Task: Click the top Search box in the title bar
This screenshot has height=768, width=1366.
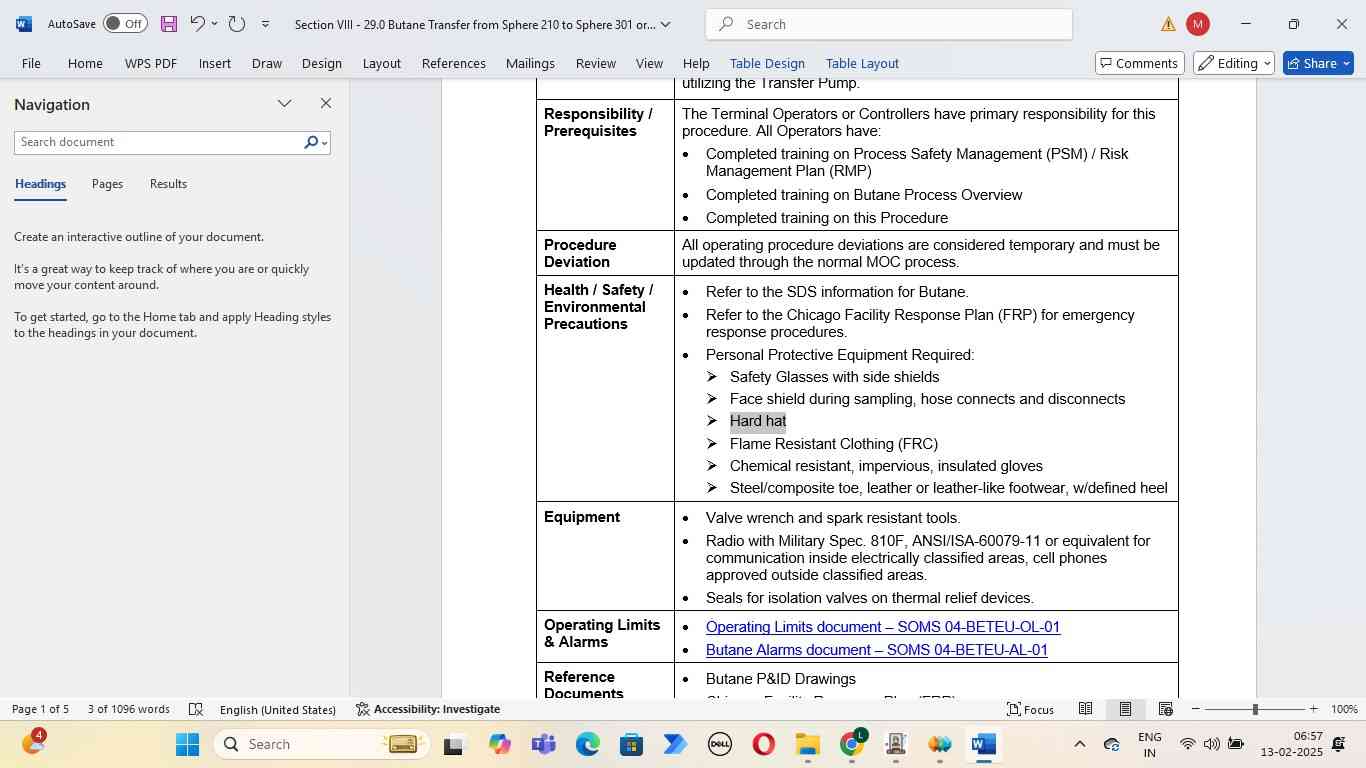Action: coord(889,24)
